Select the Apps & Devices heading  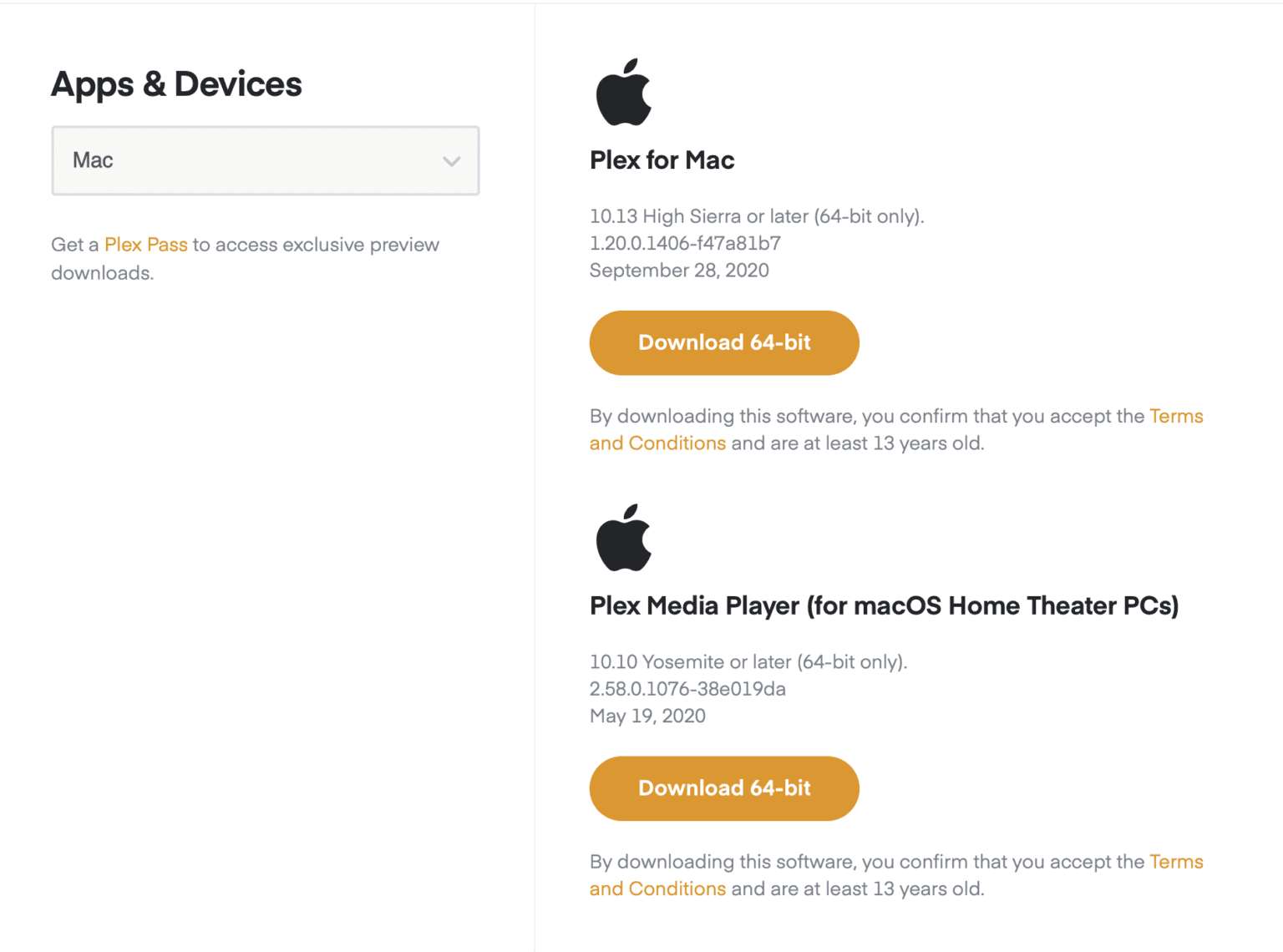(x=176, y=84)
